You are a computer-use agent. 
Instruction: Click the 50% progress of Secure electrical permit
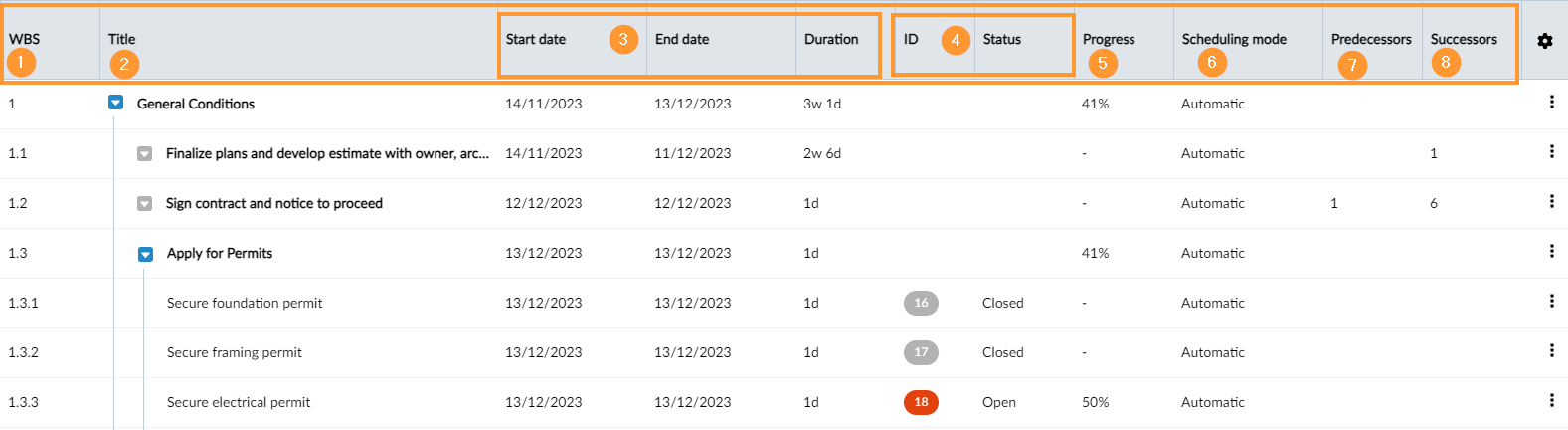coord(1095,402)
